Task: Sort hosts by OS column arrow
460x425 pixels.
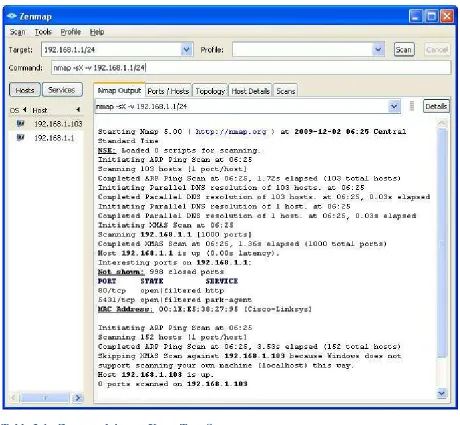Action: point(24,110)
